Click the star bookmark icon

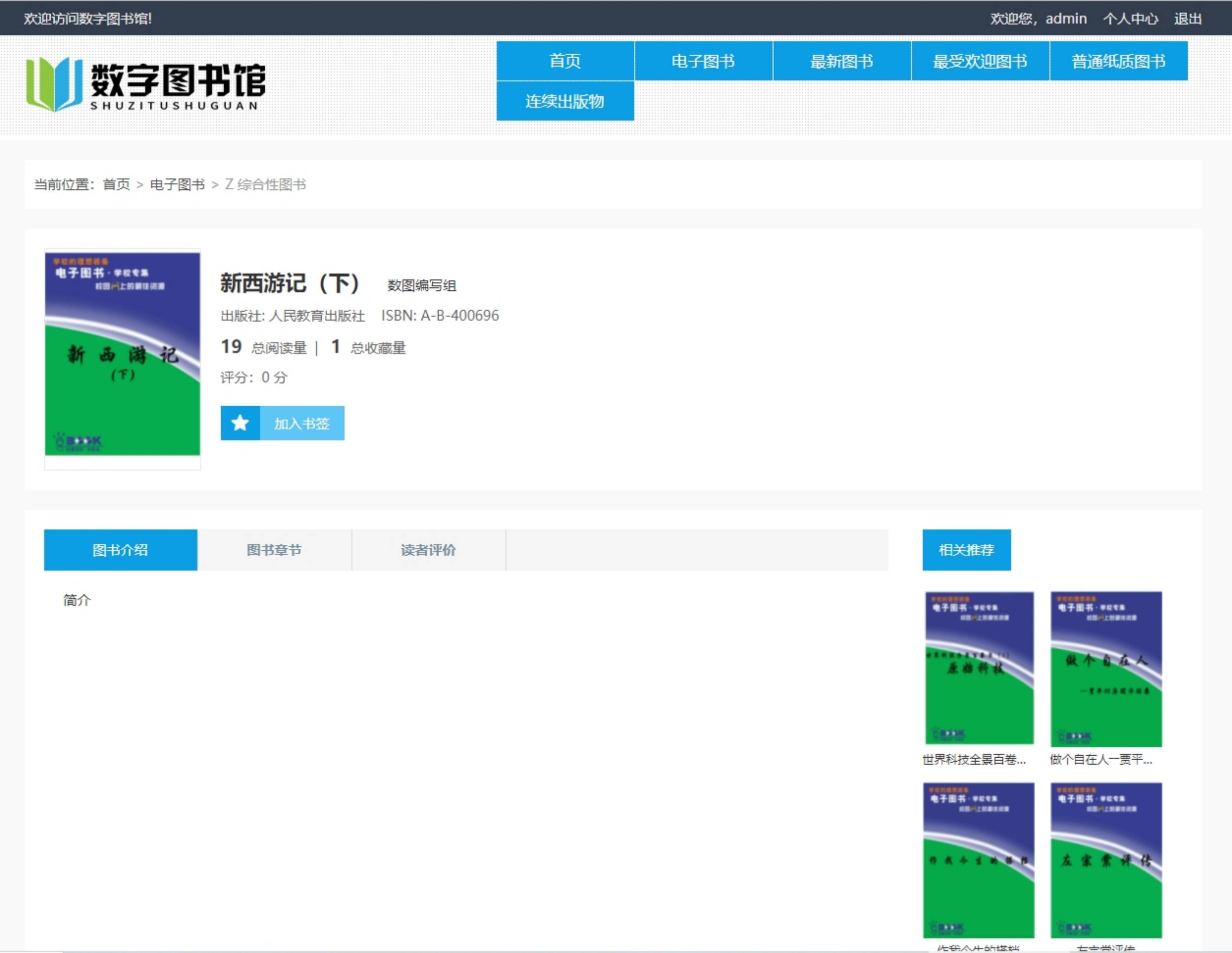coord(240,423)
